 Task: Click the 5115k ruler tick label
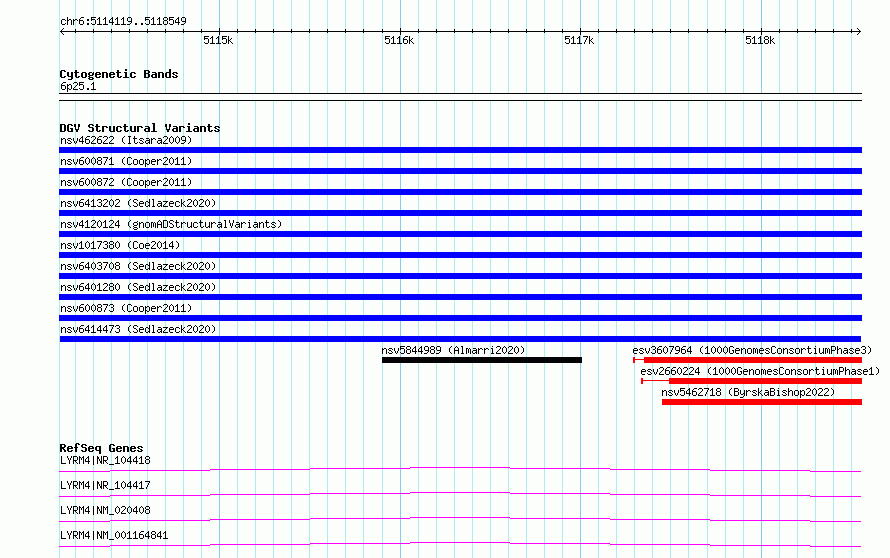pos(218,40)
